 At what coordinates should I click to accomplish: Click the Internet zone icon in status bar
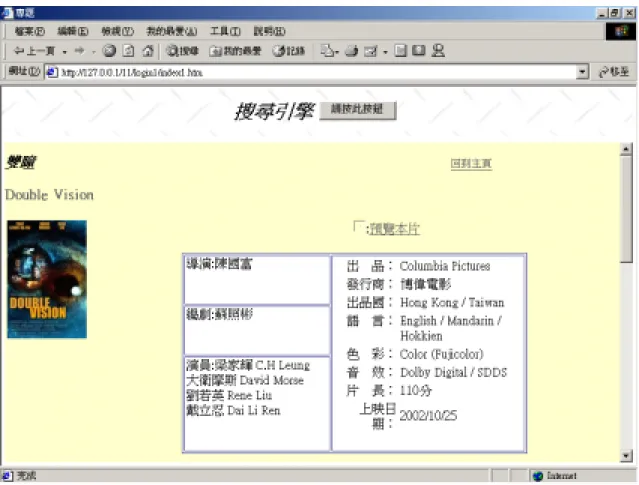tap(538, 476)
